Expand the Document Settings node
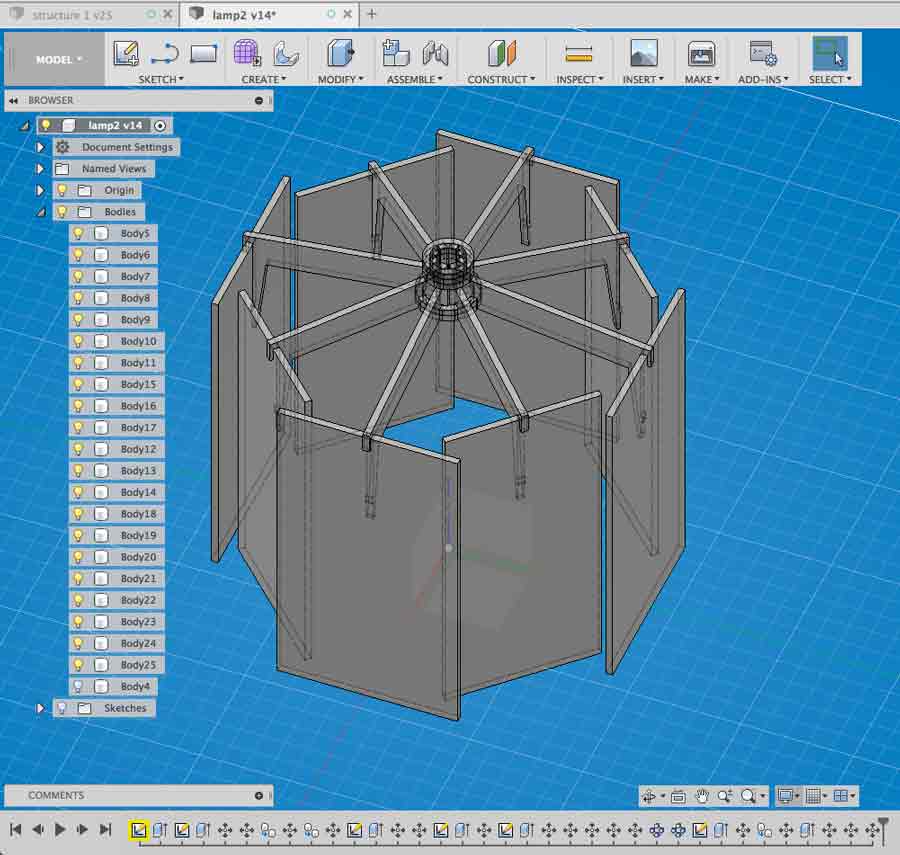 [x=41, y=147]
